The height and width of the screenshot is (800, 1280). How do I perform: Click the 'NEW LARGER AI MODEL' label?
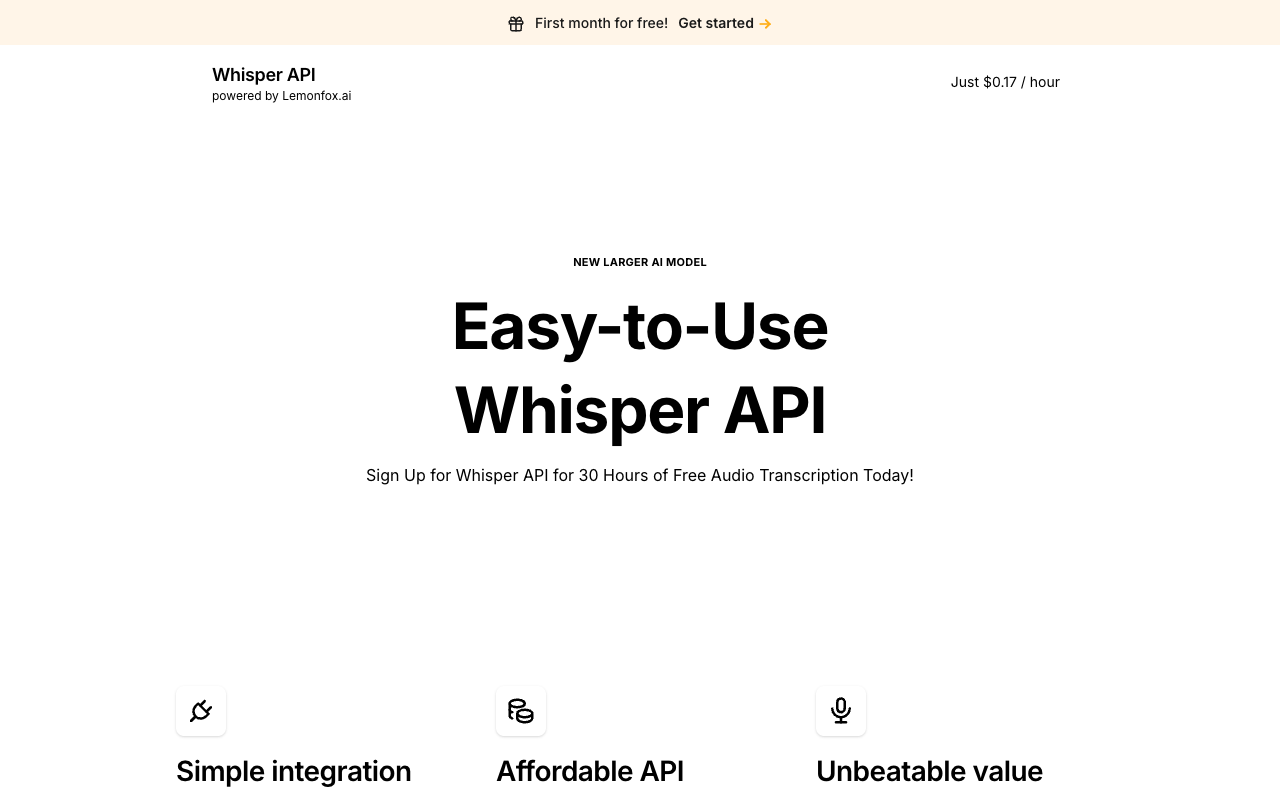[640, 262]
